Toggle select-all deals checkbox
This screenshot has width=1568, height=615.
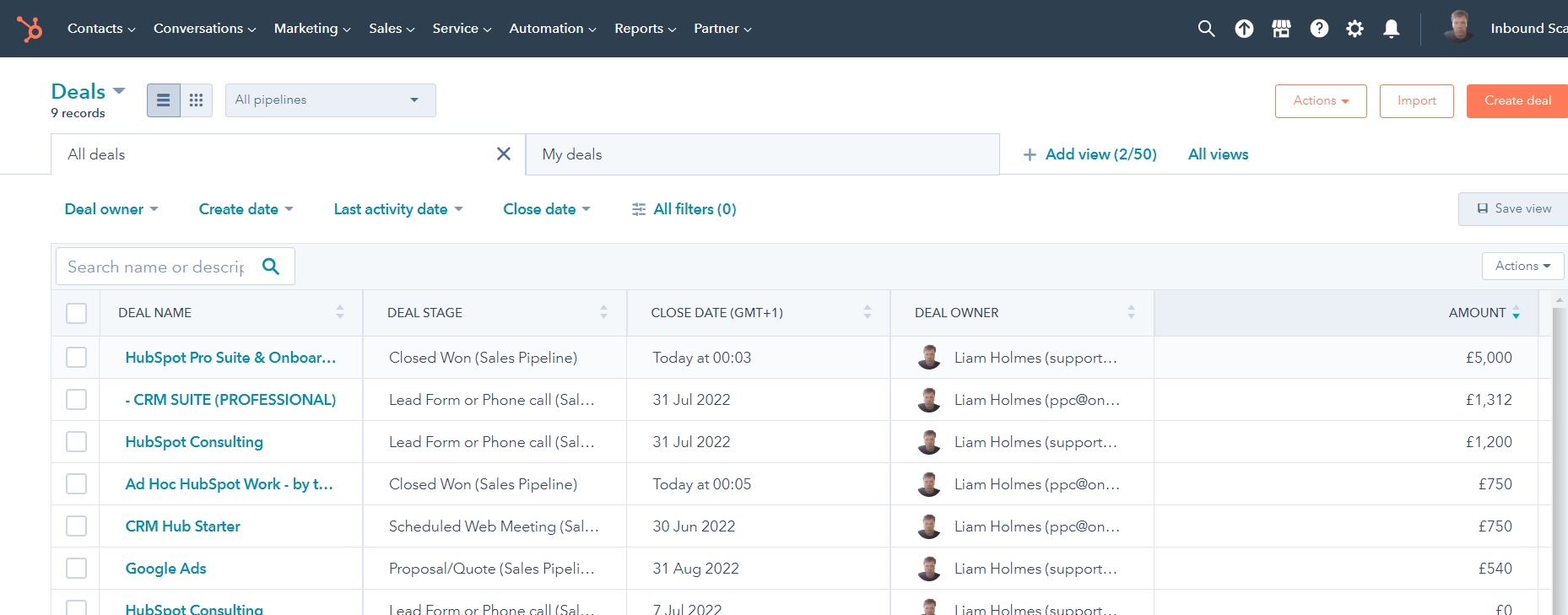[x=77, y=313]
